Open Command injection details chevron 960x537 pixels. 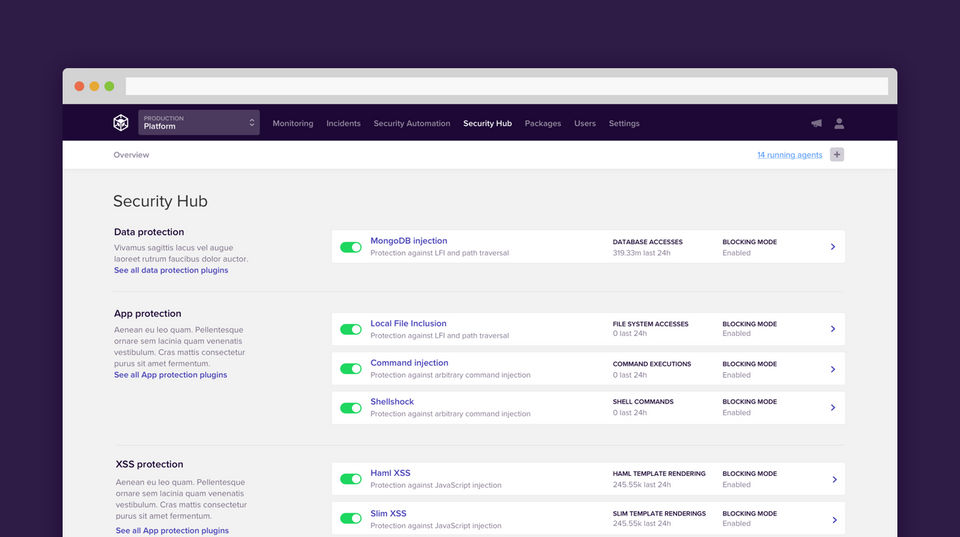tap(833, 369)
